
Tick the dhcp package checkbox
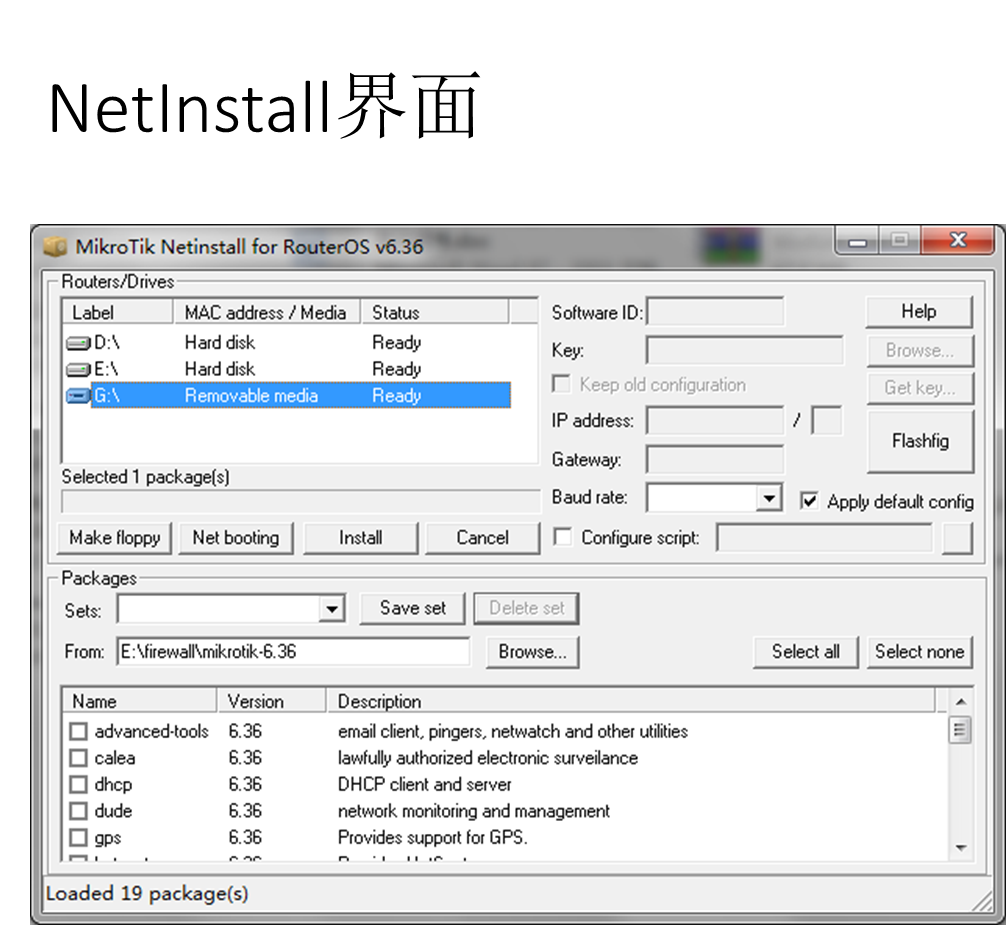[78, 785]
